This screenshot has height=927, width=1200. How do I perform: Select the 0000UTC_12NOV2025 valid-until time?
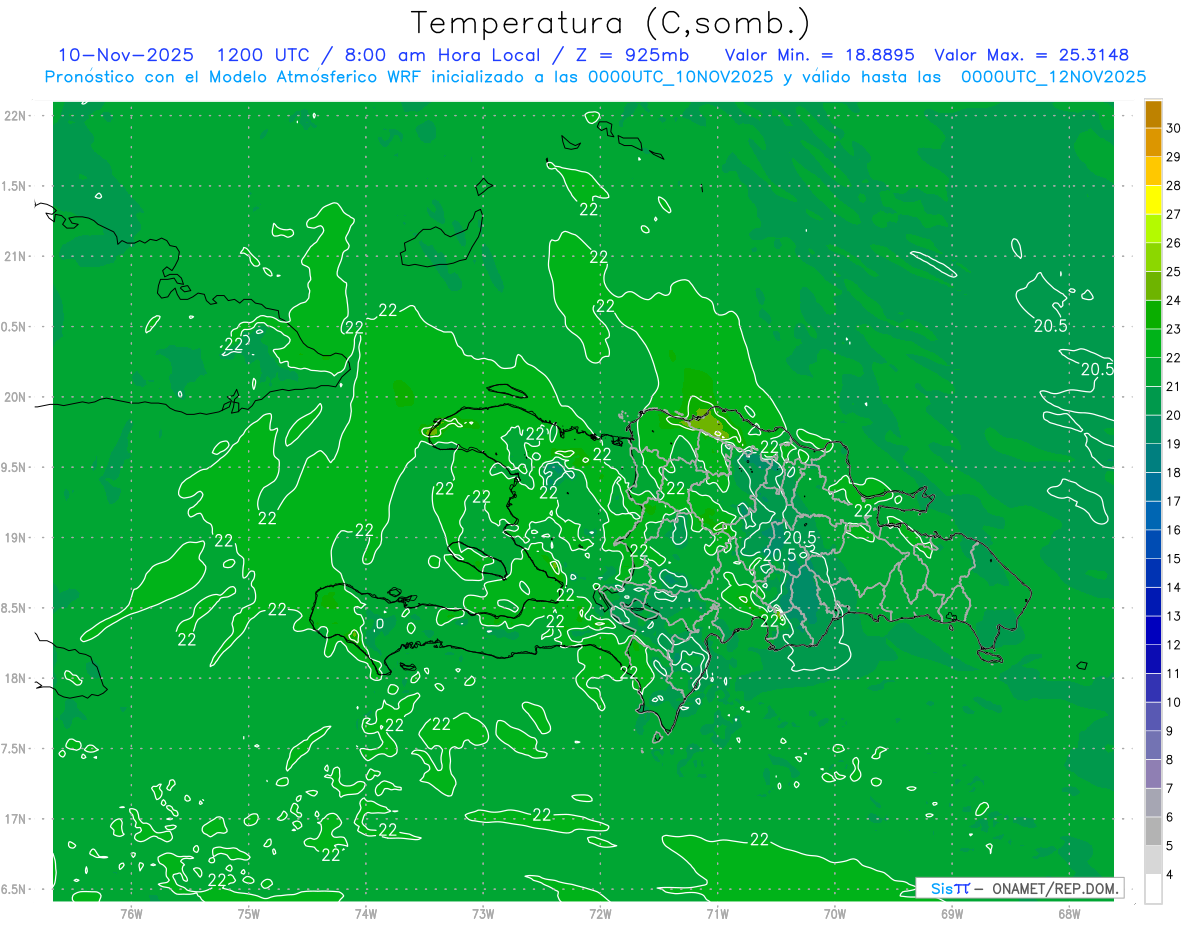pyautogui.click(x=1053, y=77)
